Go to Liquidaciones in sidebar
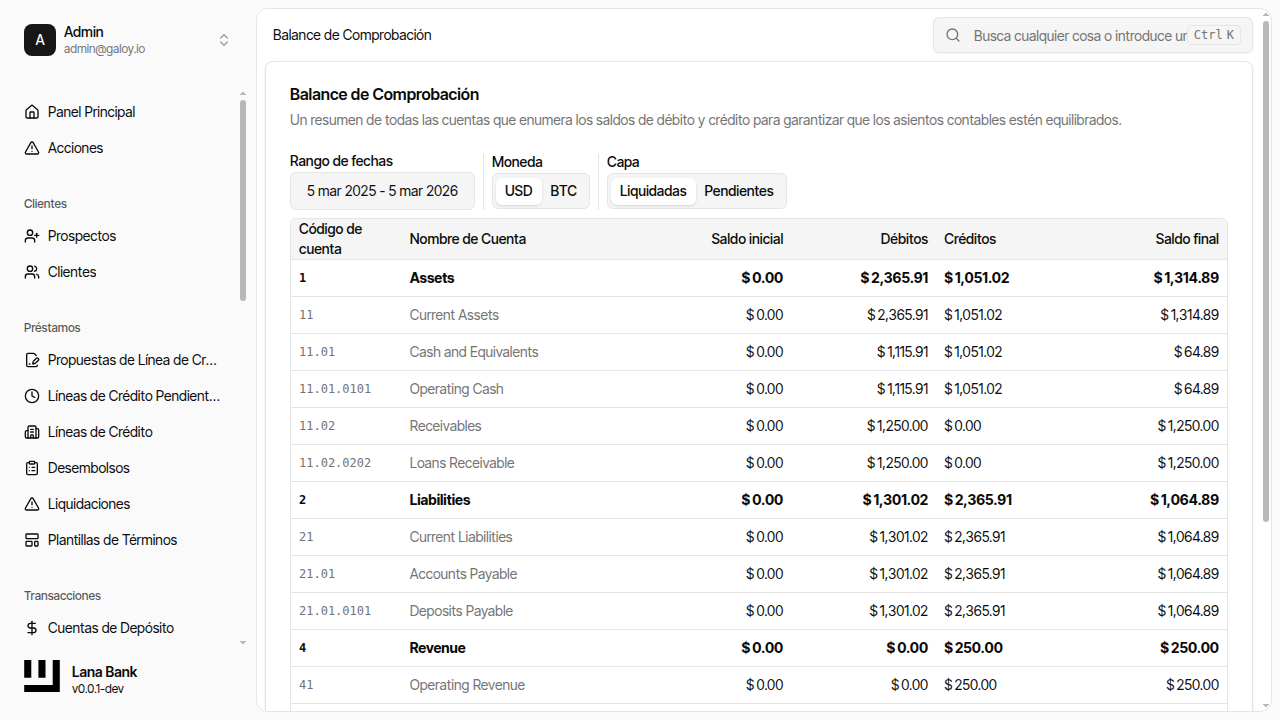 pyautogui.click(x=89, y=504)
